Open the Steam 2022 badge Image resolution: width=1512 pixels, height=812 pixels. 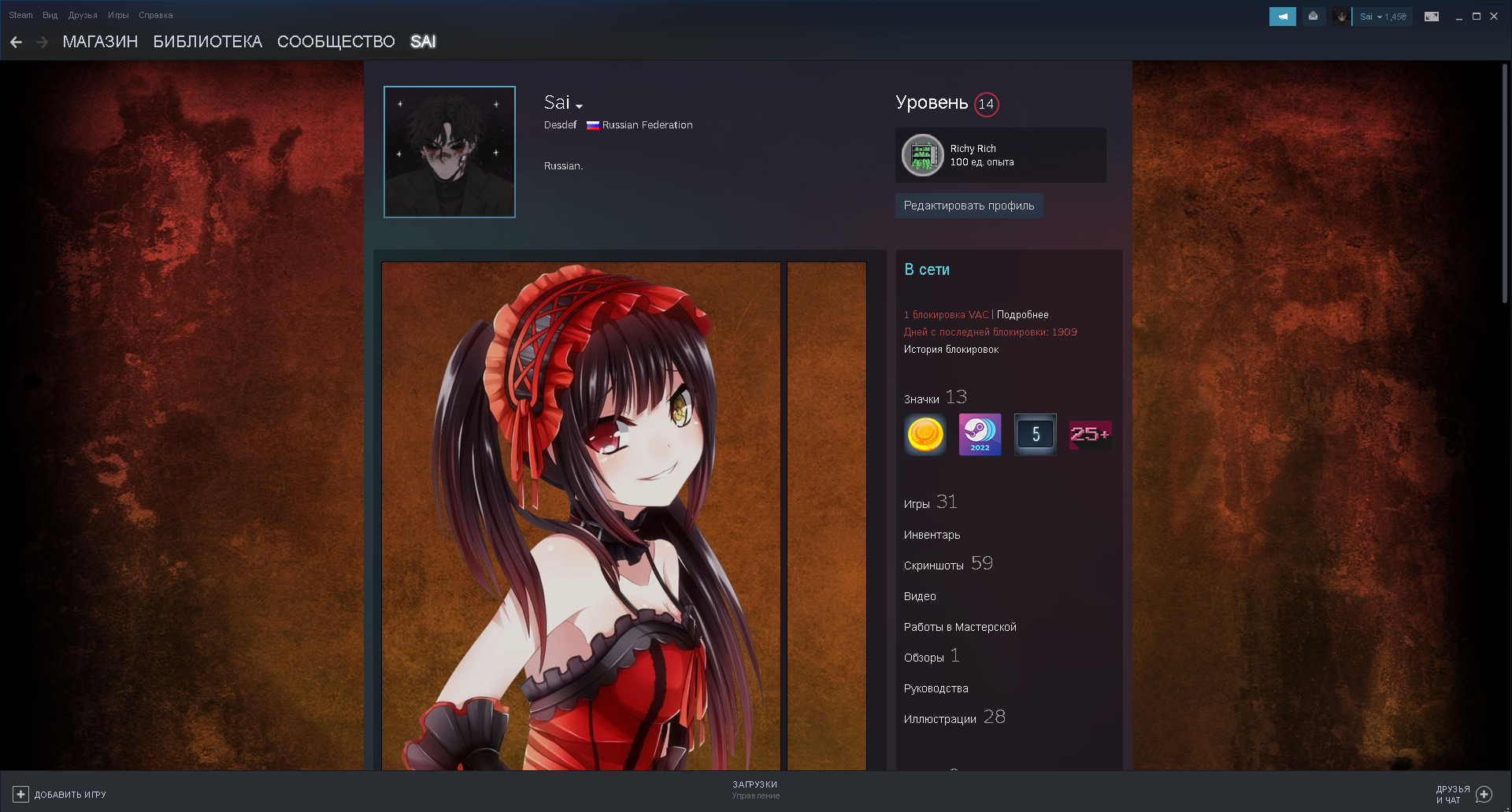click(x=980, y=435)
